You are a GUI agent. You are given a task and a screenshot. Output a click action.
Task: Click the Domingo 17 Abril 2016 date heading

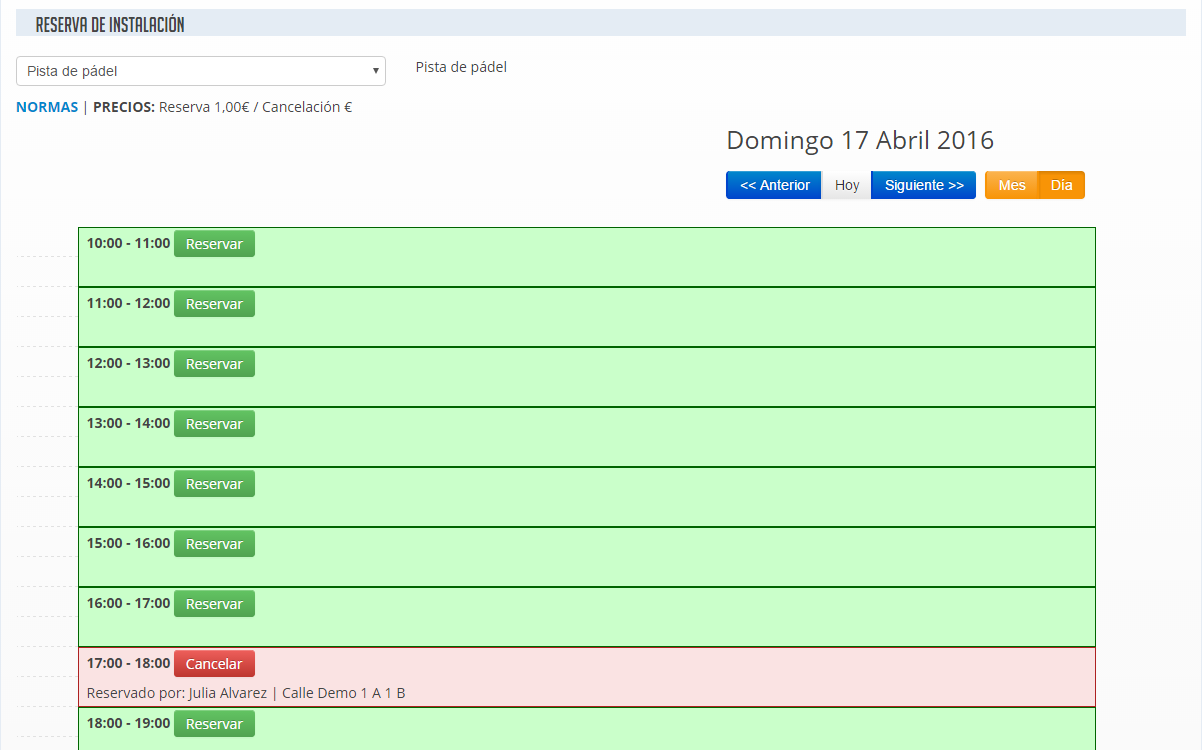(x=859, y=140)
